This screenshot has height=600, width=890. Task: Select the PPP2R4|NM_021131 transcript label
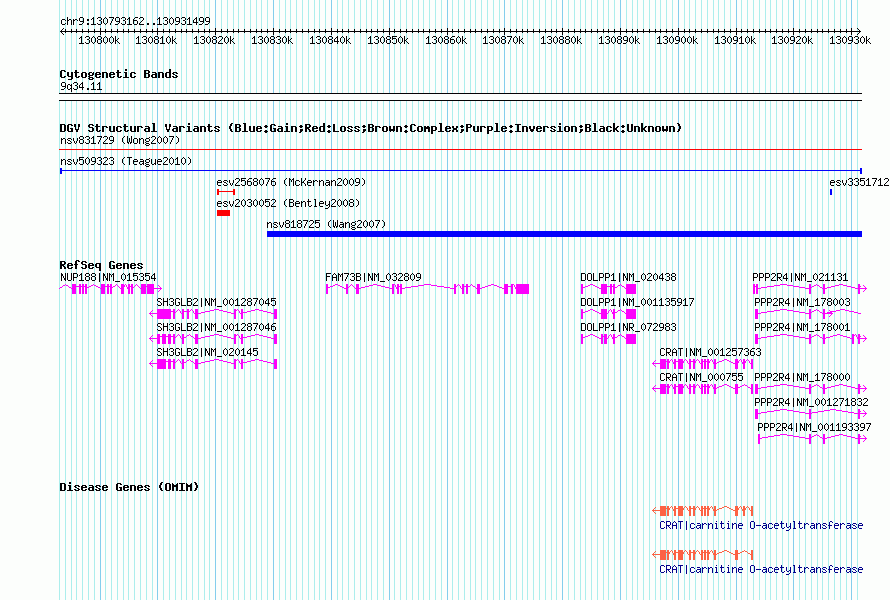pos(800,277)
